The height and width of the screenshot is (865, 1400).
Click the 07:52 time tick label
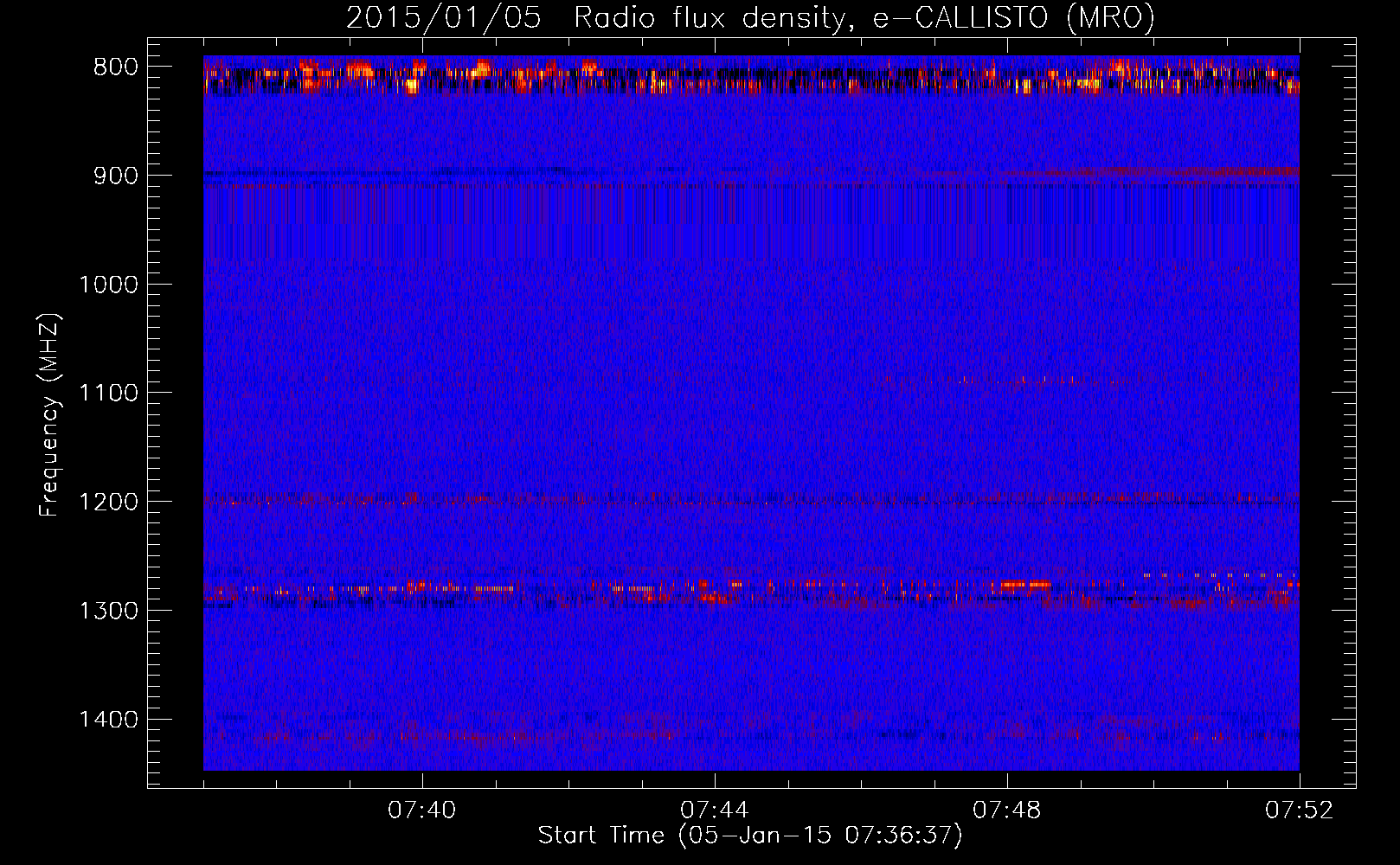point(1300,811)
